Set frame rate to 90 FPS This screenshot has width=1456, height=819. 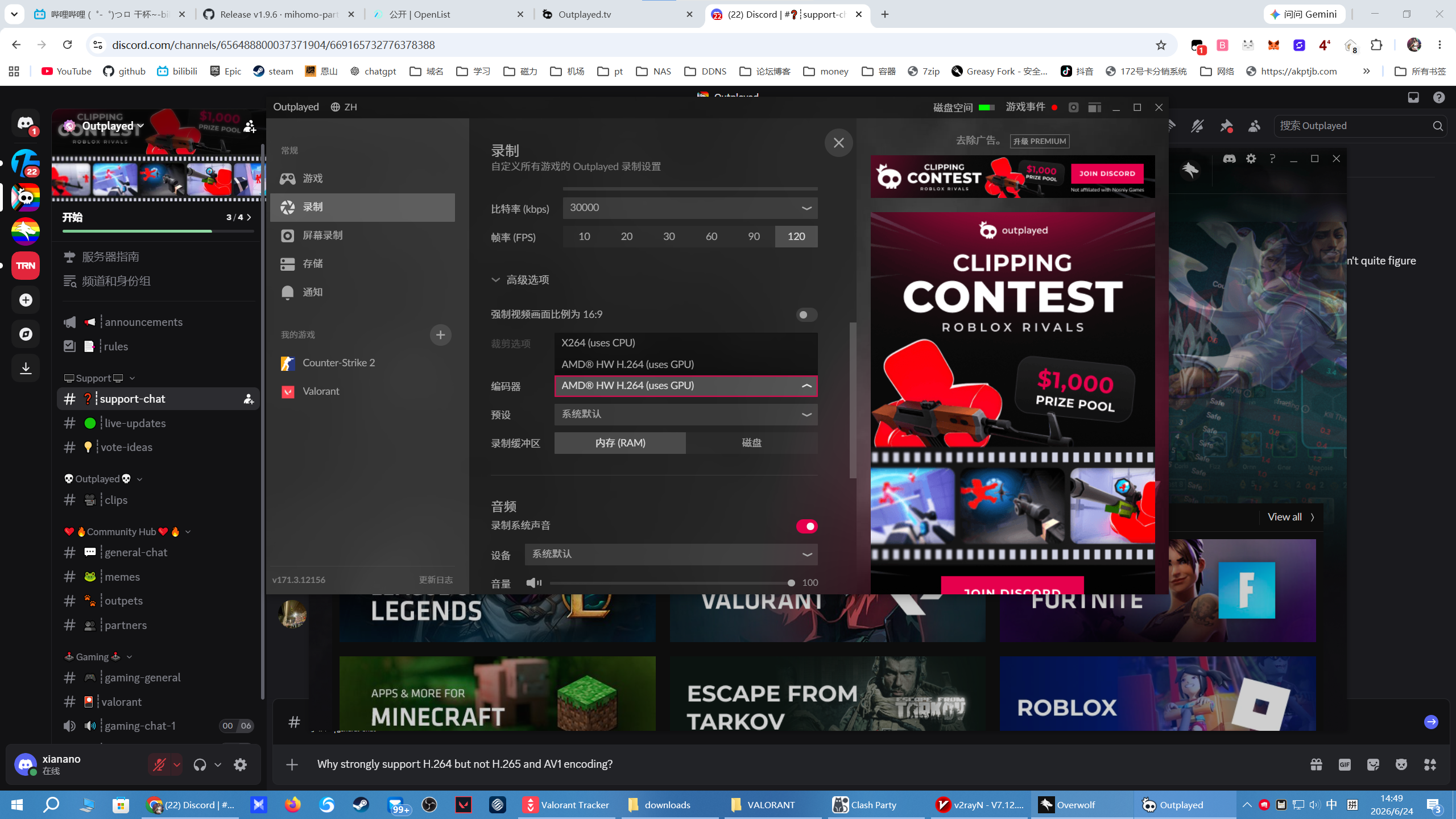point(754,237)
